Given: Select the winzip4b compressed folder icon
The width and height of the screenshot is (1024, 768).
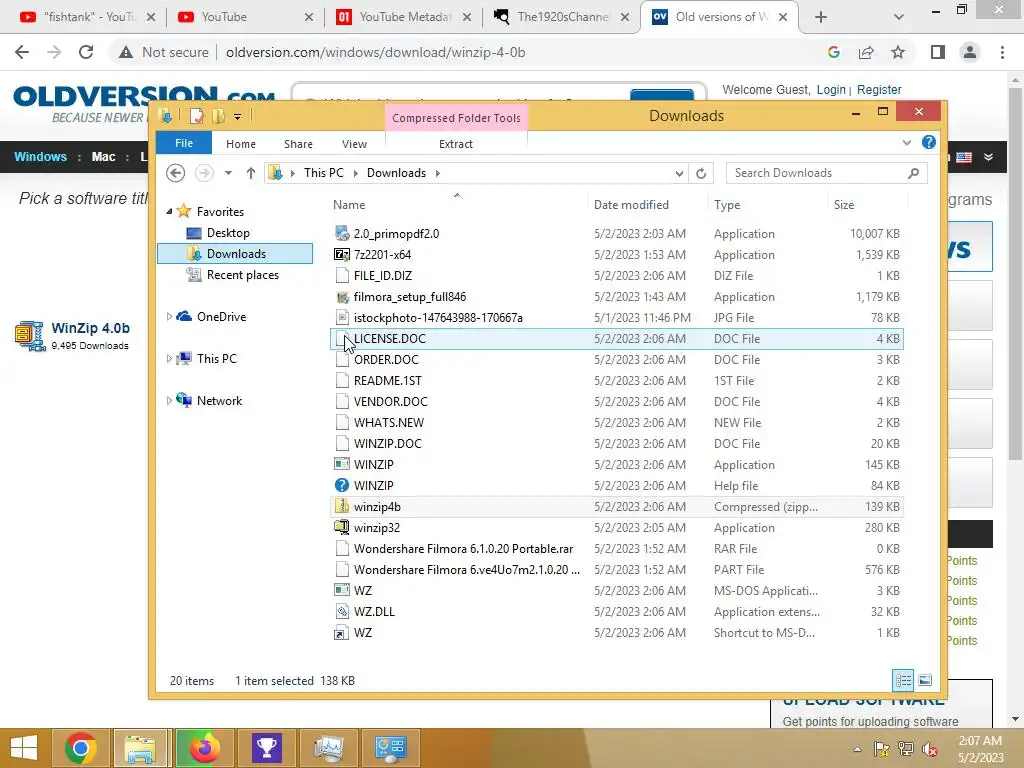Looking at the screenshot, I should point(342,506).
